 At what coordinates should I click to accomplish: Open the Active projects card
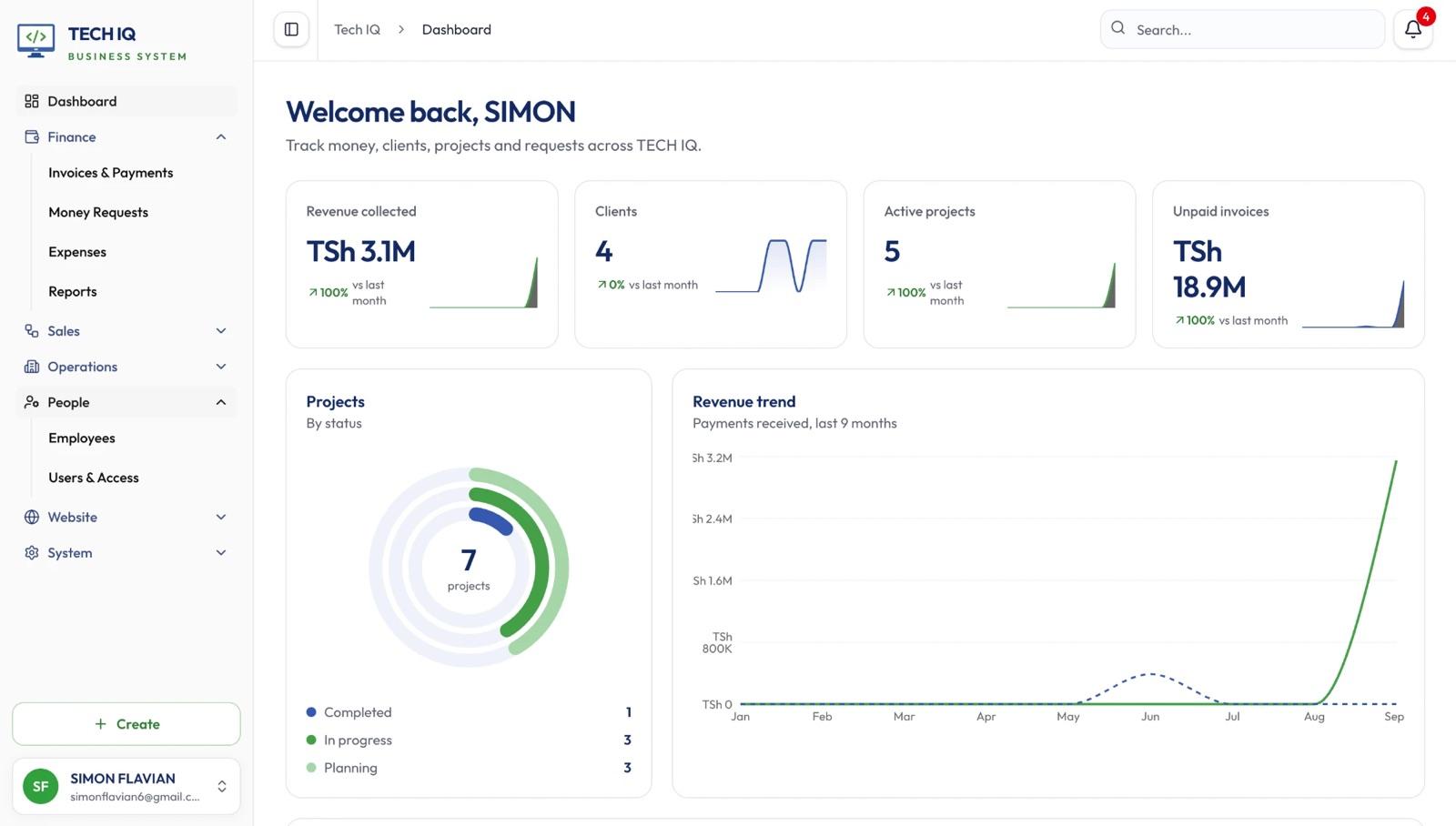click(x=999, y=264)
